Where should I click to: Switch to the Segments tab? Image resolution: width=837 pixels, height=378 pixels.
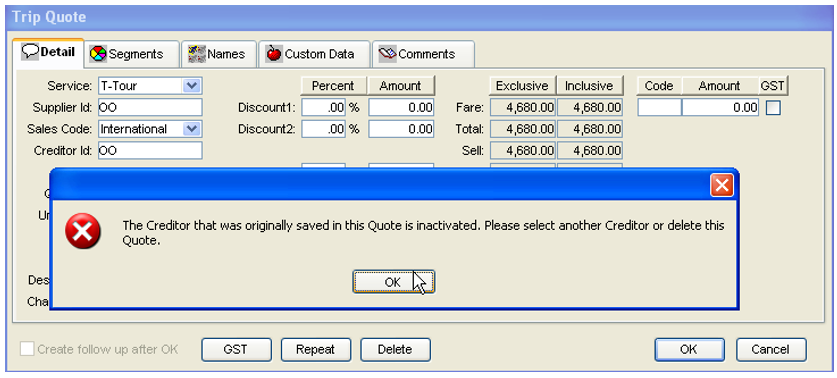(133, 54)
